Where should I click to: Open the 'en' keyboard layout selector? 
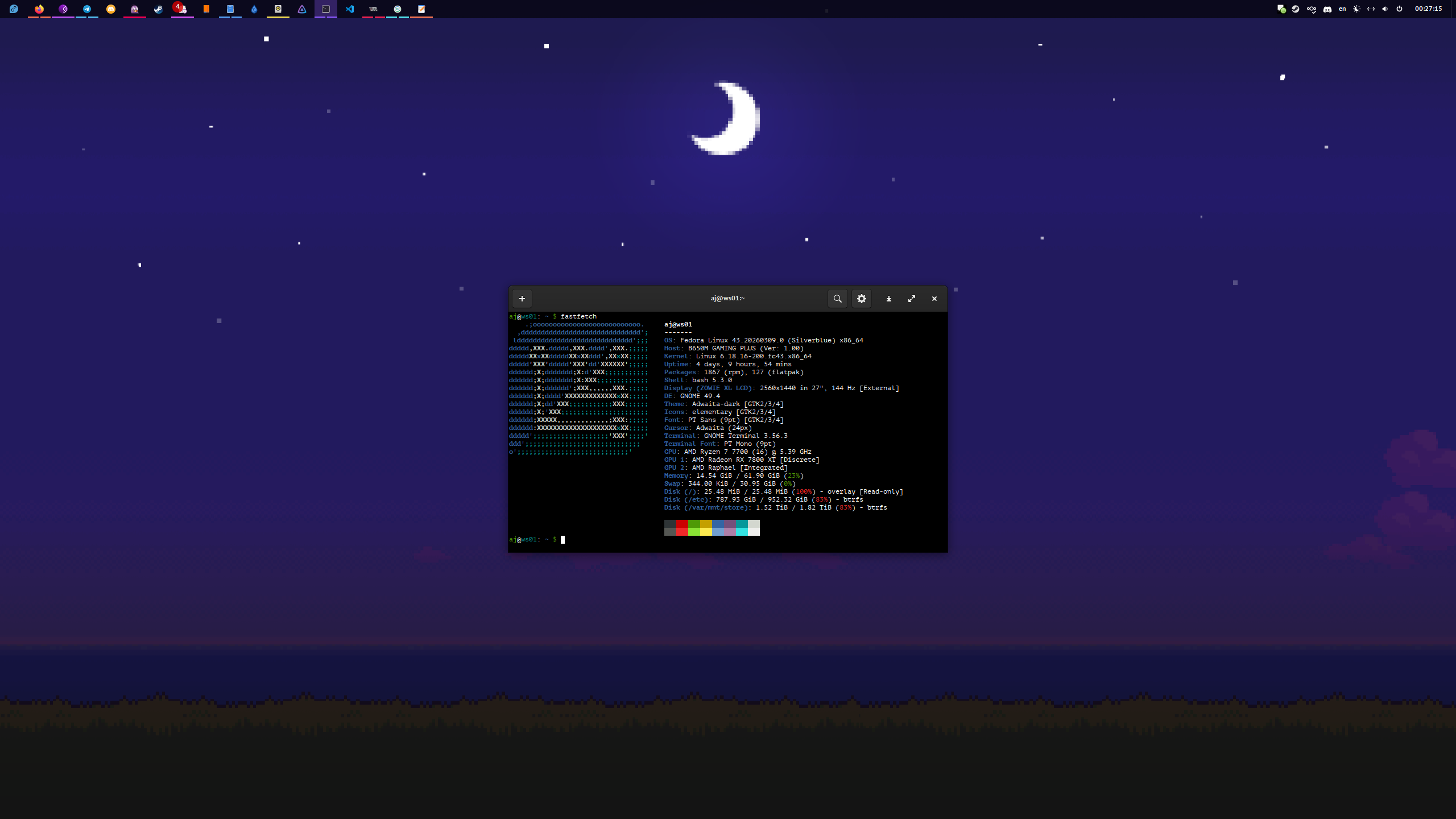pyautogui.click(x=1342, y=9)
